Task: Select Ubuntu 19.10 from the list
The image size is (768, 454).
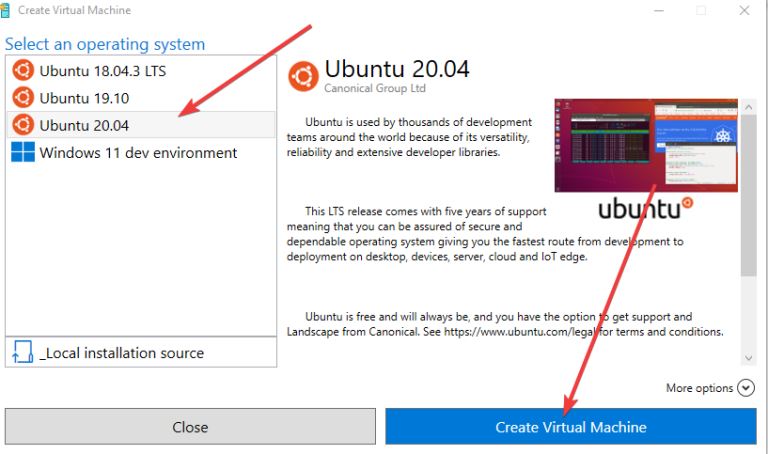Action: pyautogui.click(x=141, y=97)
